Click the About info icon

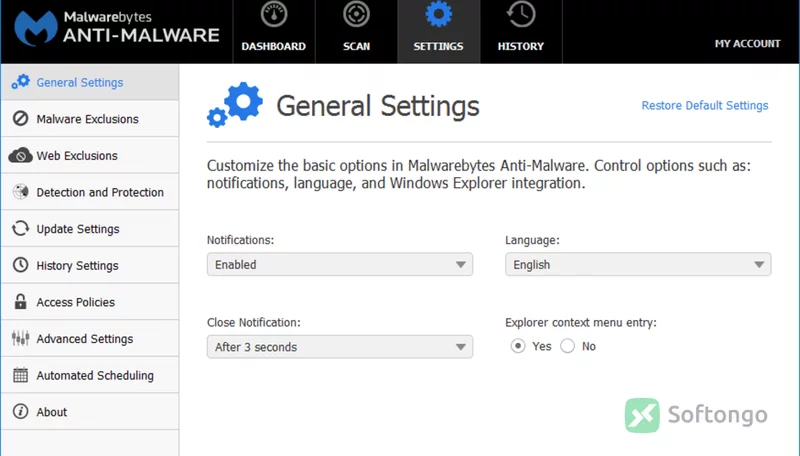pyautogui.click(x=20, y=411)
